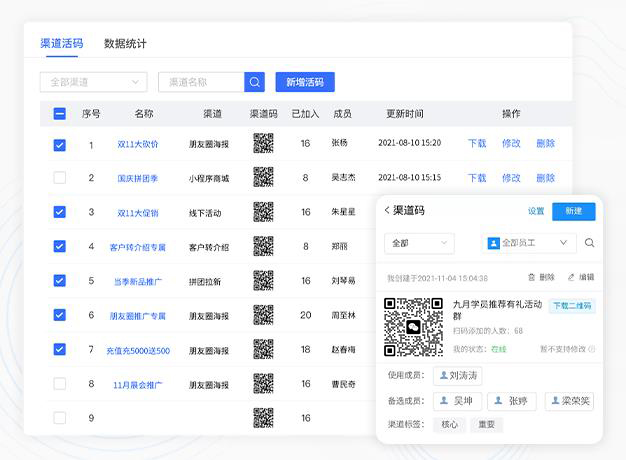Download row 1 双11大砍价 code
The height and width of the screenshot is (460, 626).
(477, 143)
